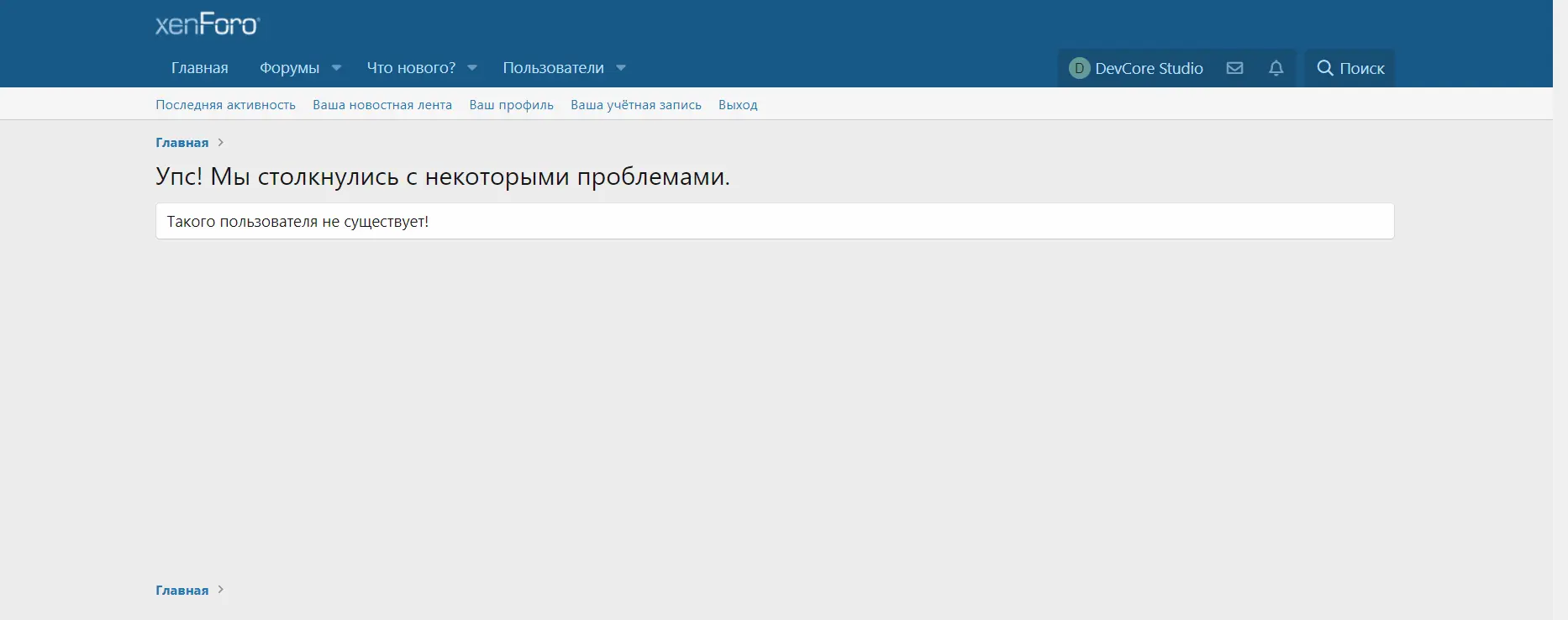Viewport: 1568px width, 620px height.
Task: Click the DevCore Studio avatar icon
Action: pyautogui.click(x=1079, y=68)
